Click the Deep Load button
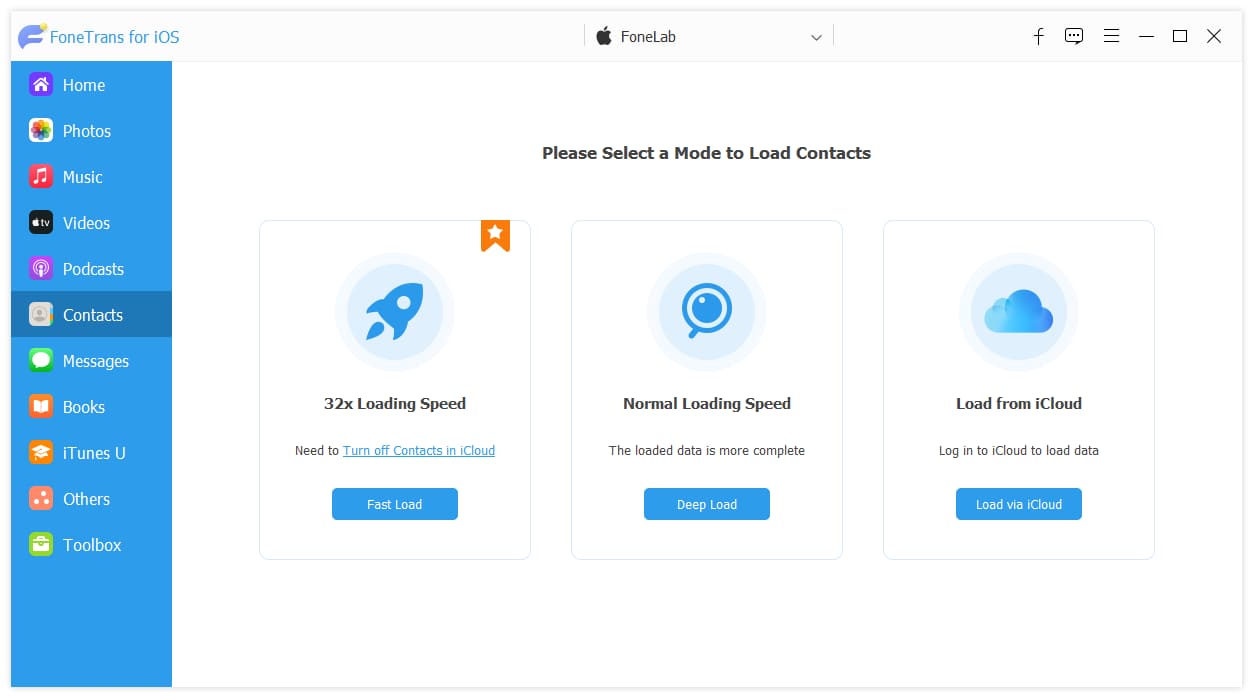 click(707, 504)
